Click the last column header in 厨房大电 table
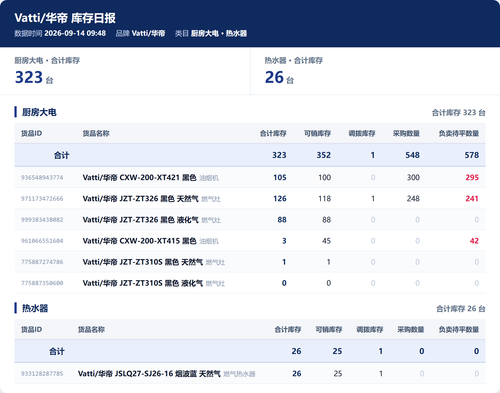Viewport: 500px width, 393px height. (x=459, y=133)
